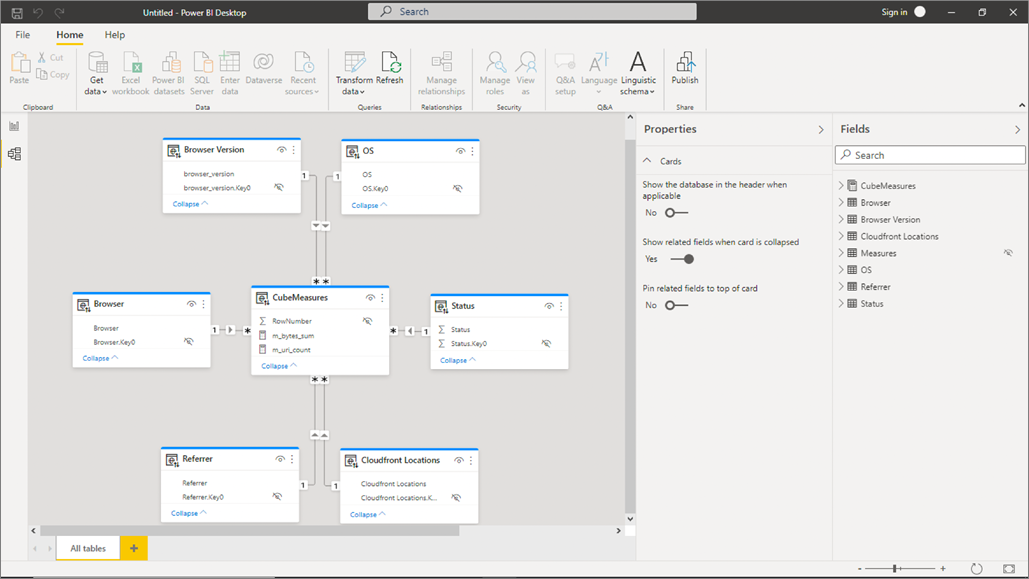This screenshot has height=579, width=1029.
Task: Open the Linguistic schema menu
Action: (x=638, y=74)
